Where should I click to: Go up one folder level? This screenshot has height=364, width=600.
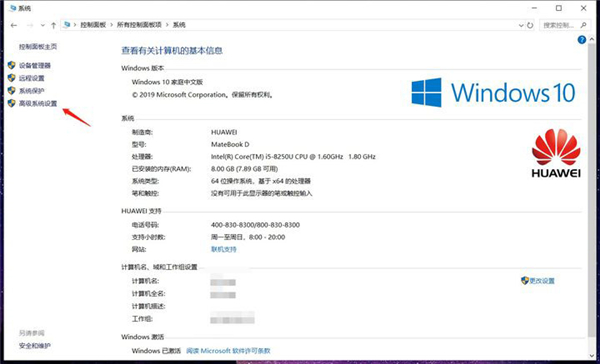54,25
